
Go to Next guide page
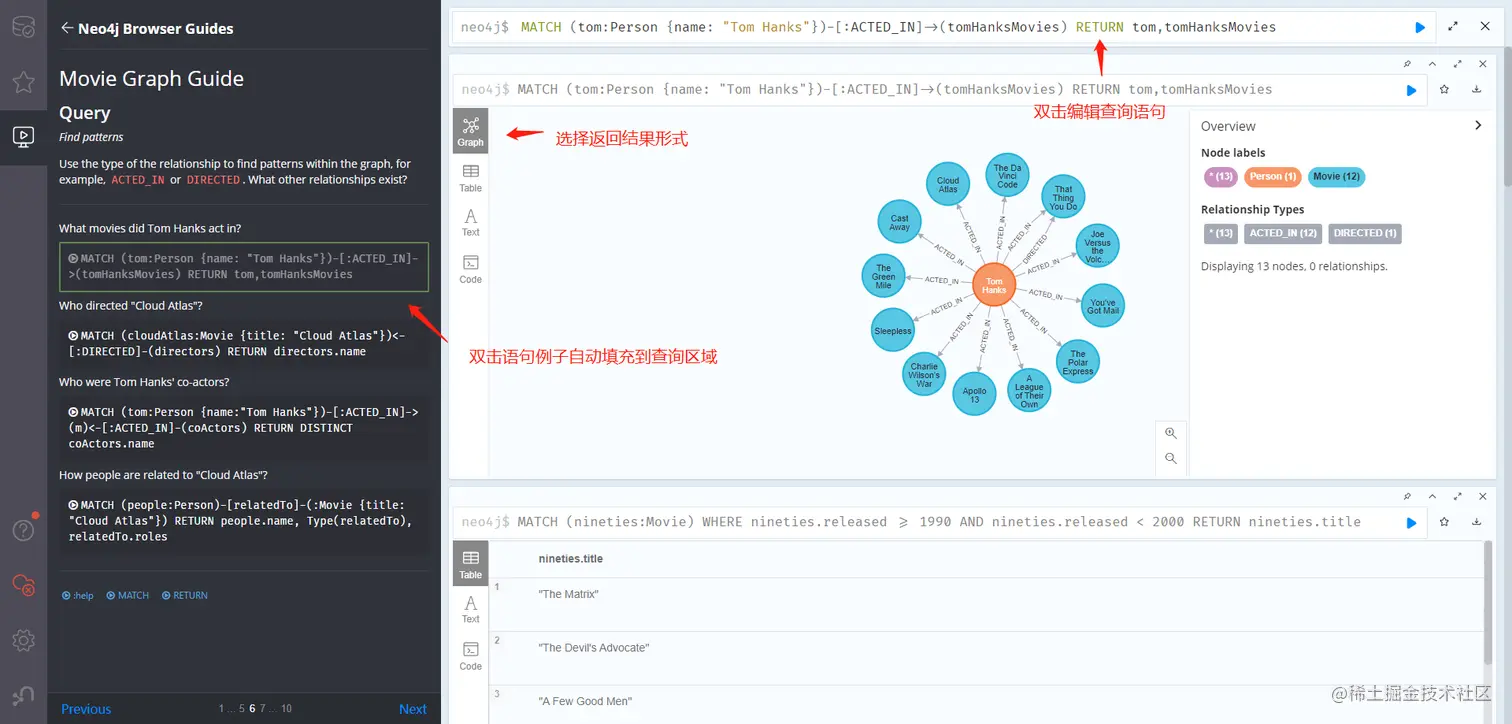[413, 709]
